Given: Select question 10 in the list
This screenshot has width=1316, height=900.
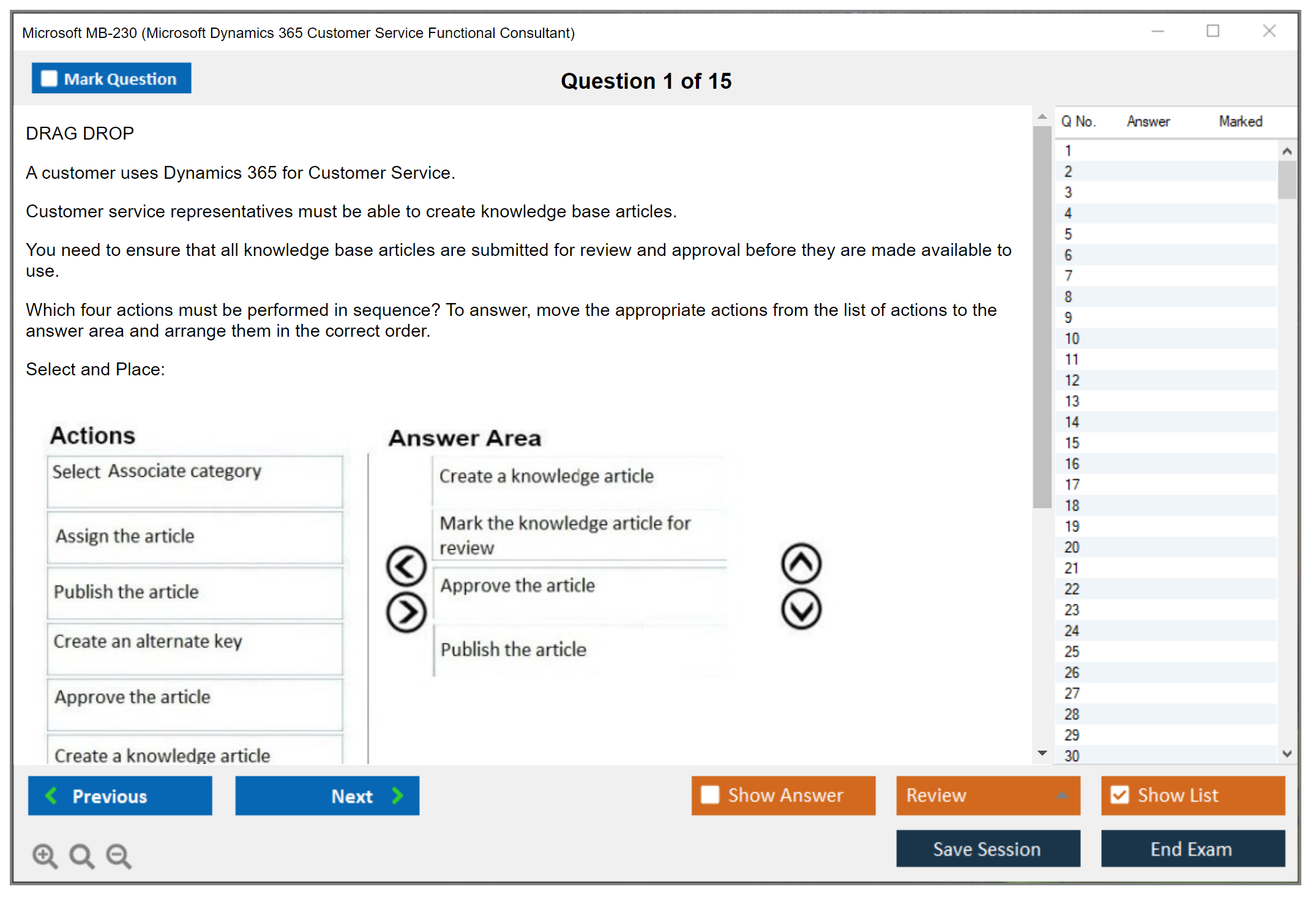Looking at the screenshot, I should point(1072,339).
